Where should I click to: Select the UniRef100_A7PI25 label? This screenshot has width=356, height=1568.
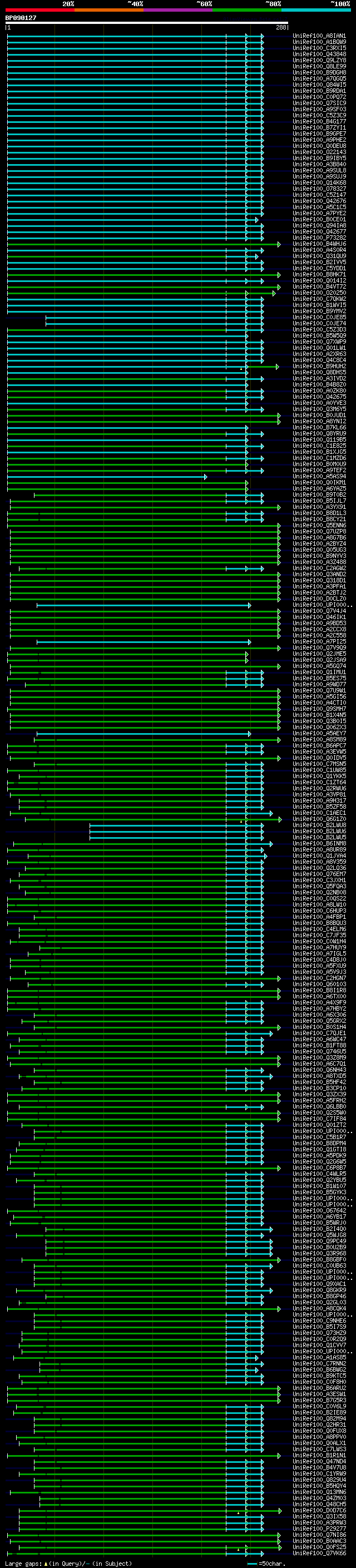319,641
